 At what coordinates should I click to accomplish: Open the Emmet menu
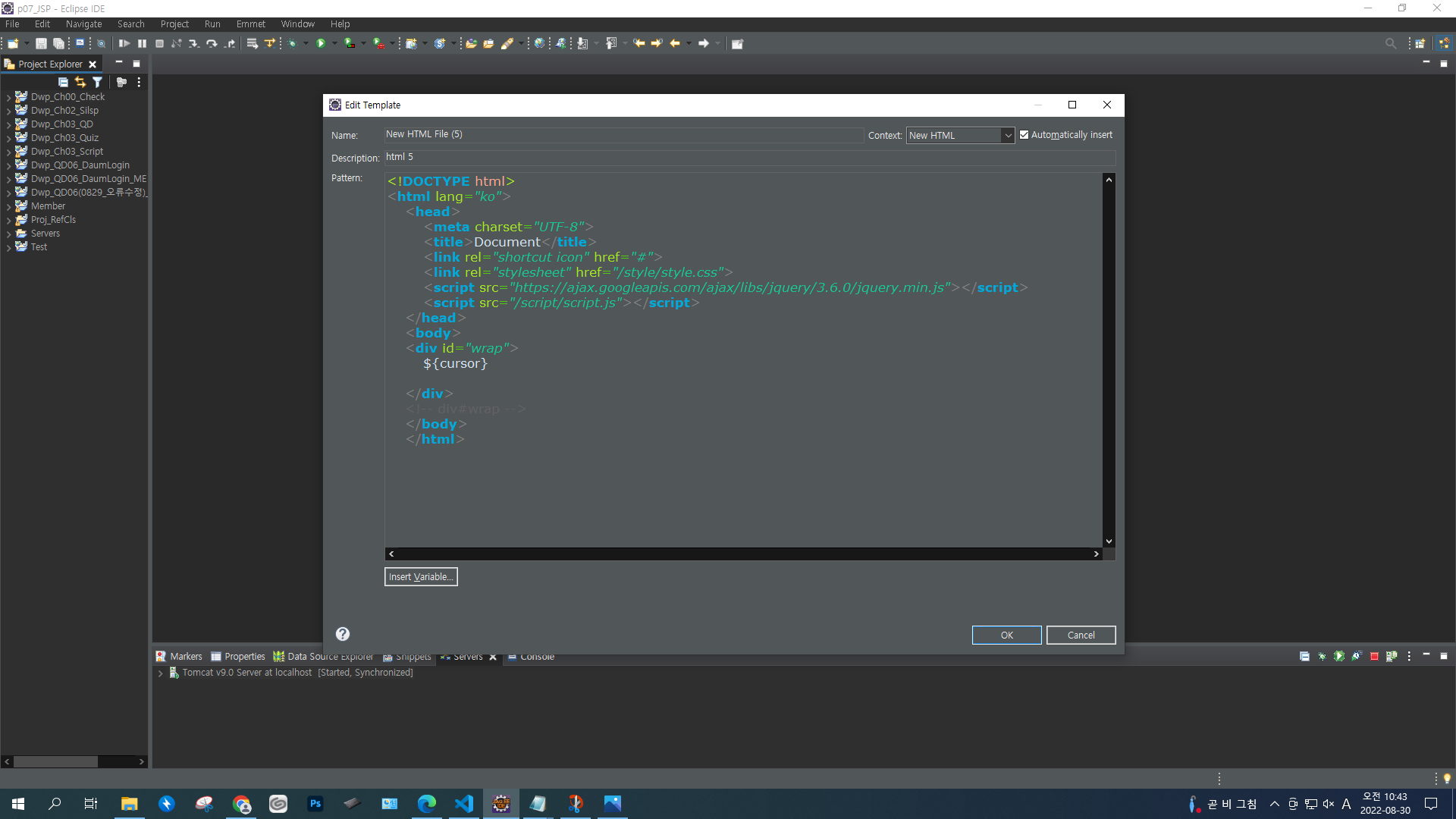(250, 24)
